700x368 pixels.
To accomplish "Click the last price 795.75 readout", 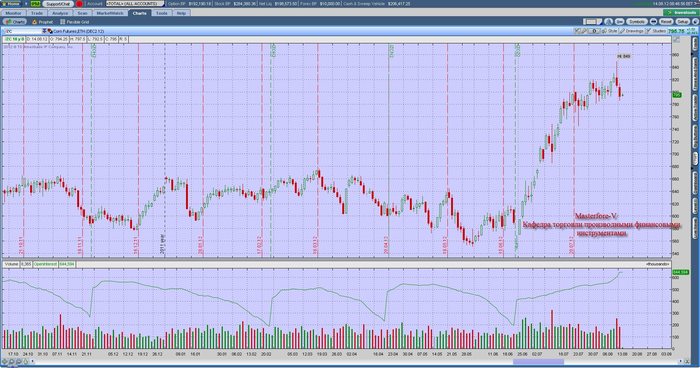I will coord(676,31).
